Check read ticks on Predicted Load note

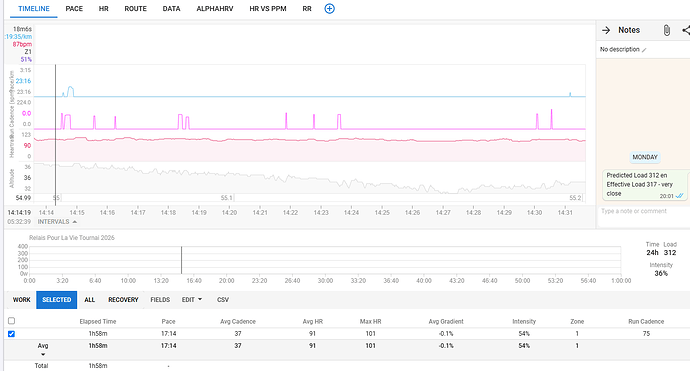(x=679, y=196)
